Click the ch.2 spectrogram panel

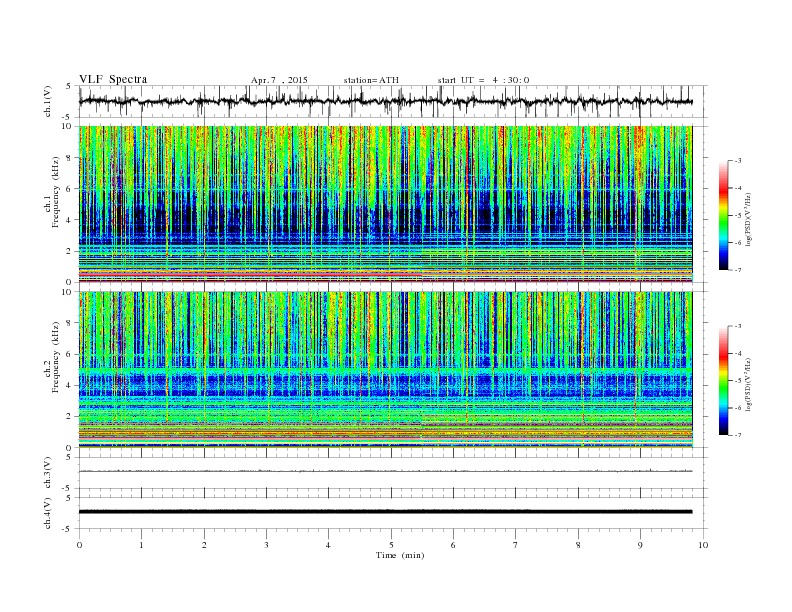[x=385, y=369]
